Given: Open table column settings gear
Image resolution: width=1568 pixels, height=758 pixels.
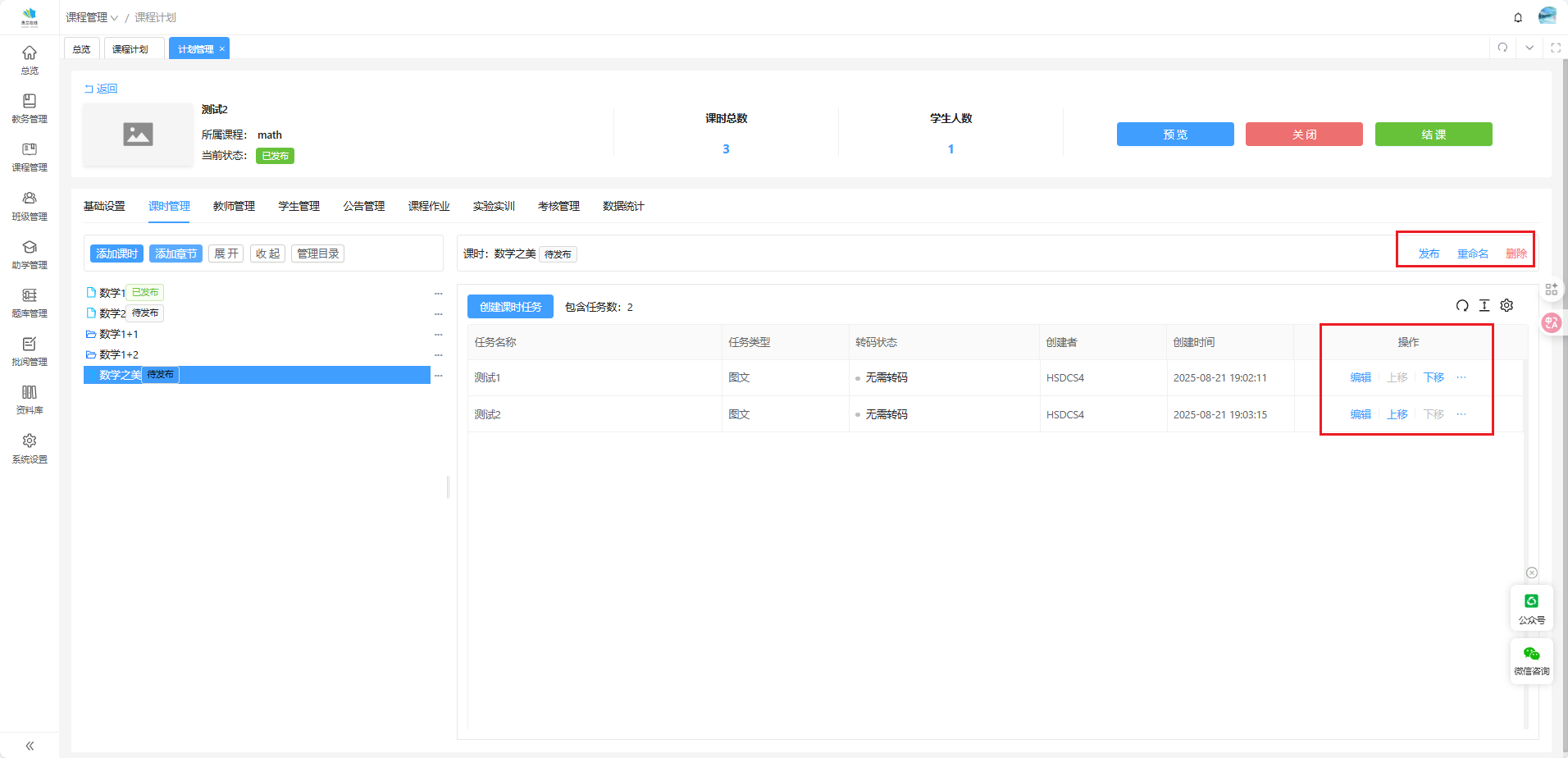Looking at the screenshot, I should (1506, 306).
